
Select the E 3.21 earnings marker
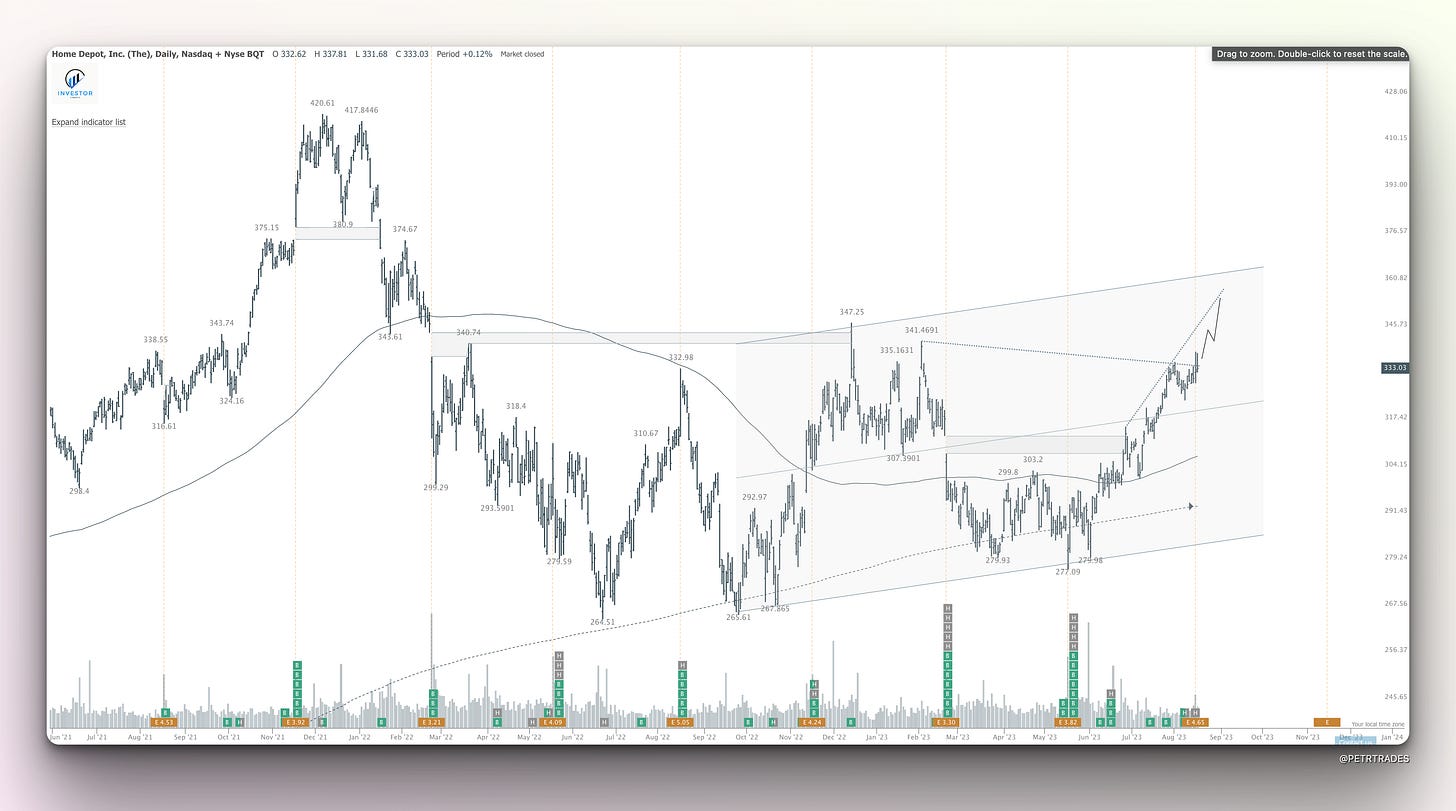(432, 722)
